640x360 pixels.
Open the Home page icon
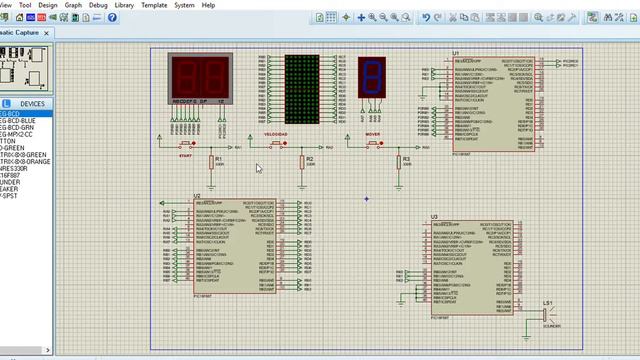point(19,18)
